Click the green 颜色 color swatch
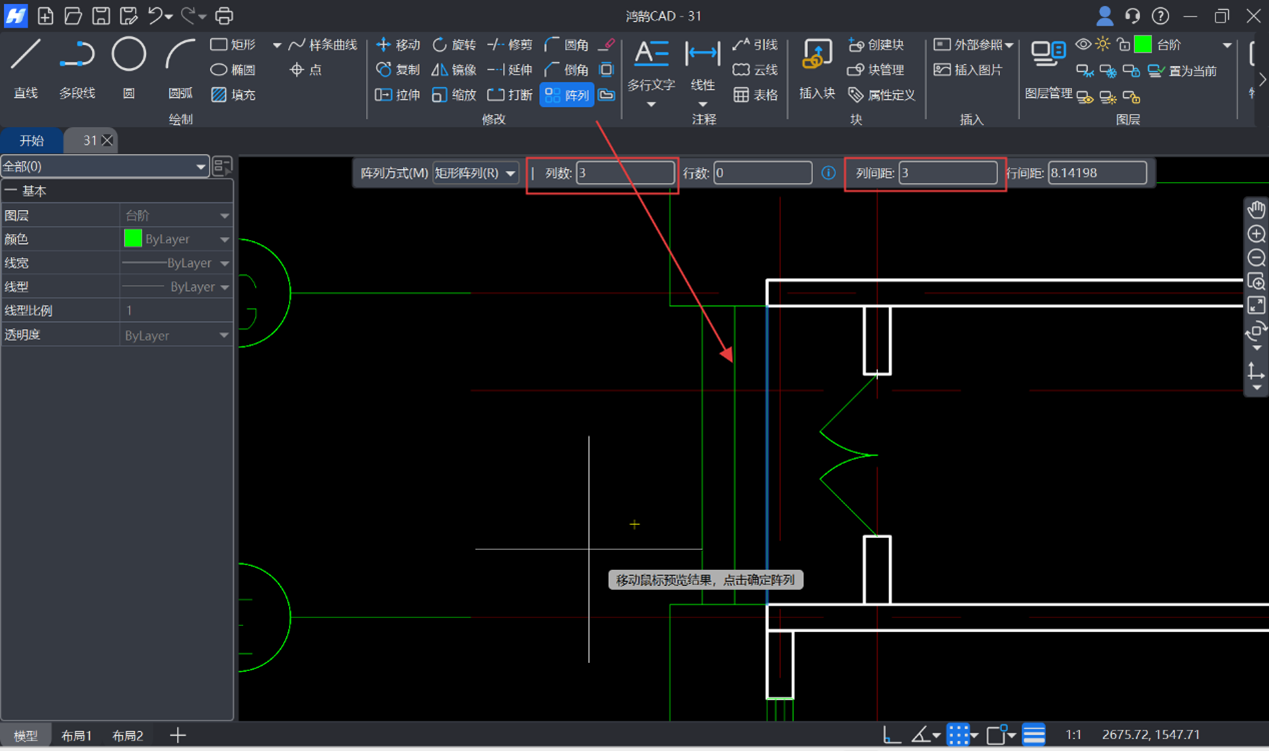The image size is (1269, 751). [x=133, y=239]
